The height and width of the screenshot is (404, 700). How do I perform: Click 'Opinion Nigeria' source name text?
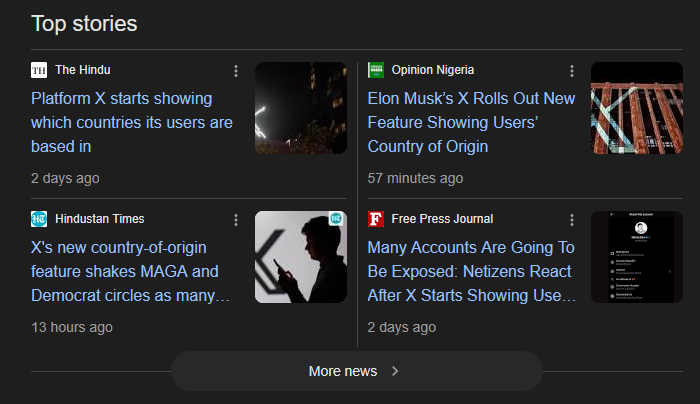[x=433, y=70]
